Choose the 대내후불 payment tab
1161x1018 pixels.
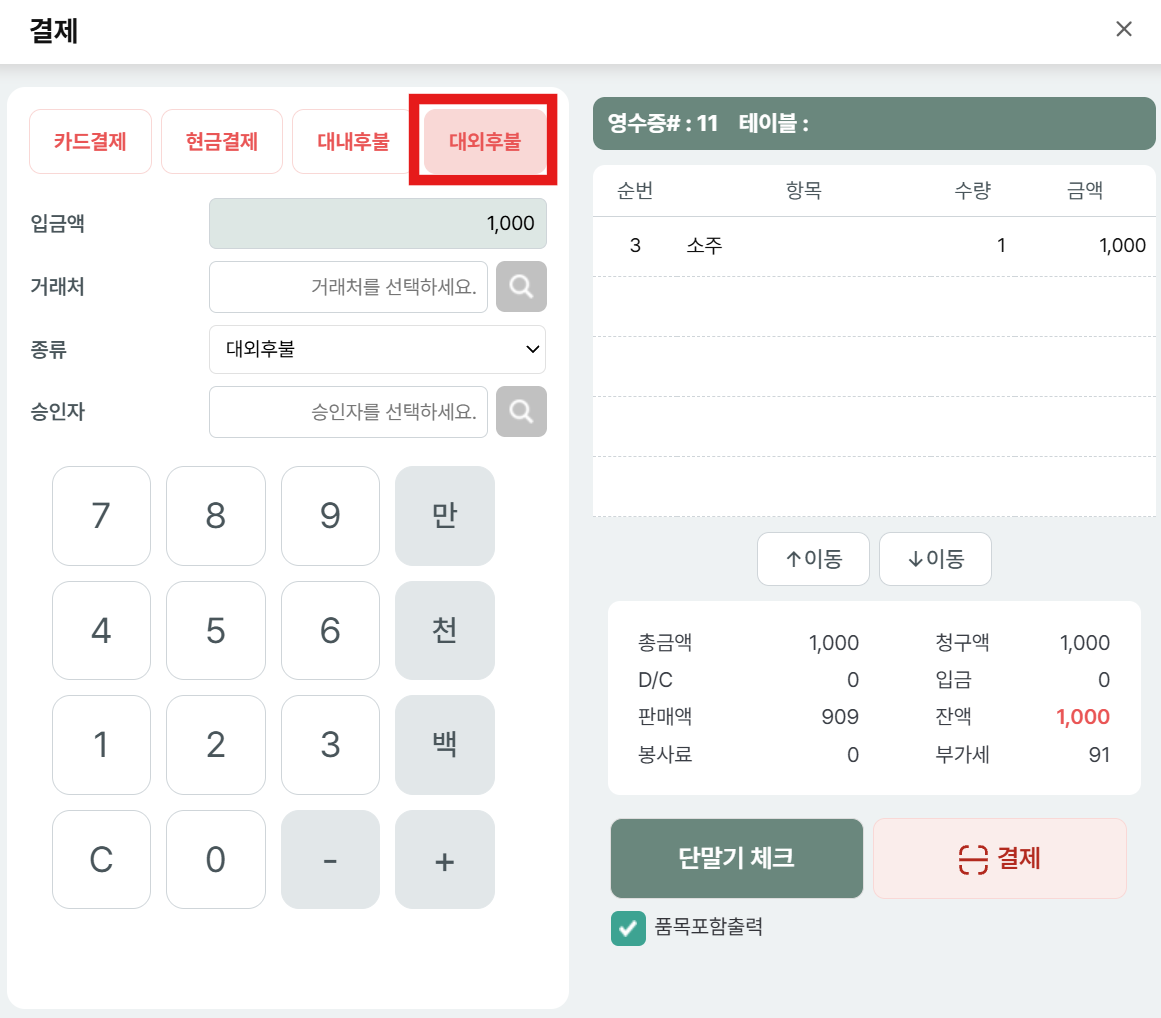tap(353, 142)
